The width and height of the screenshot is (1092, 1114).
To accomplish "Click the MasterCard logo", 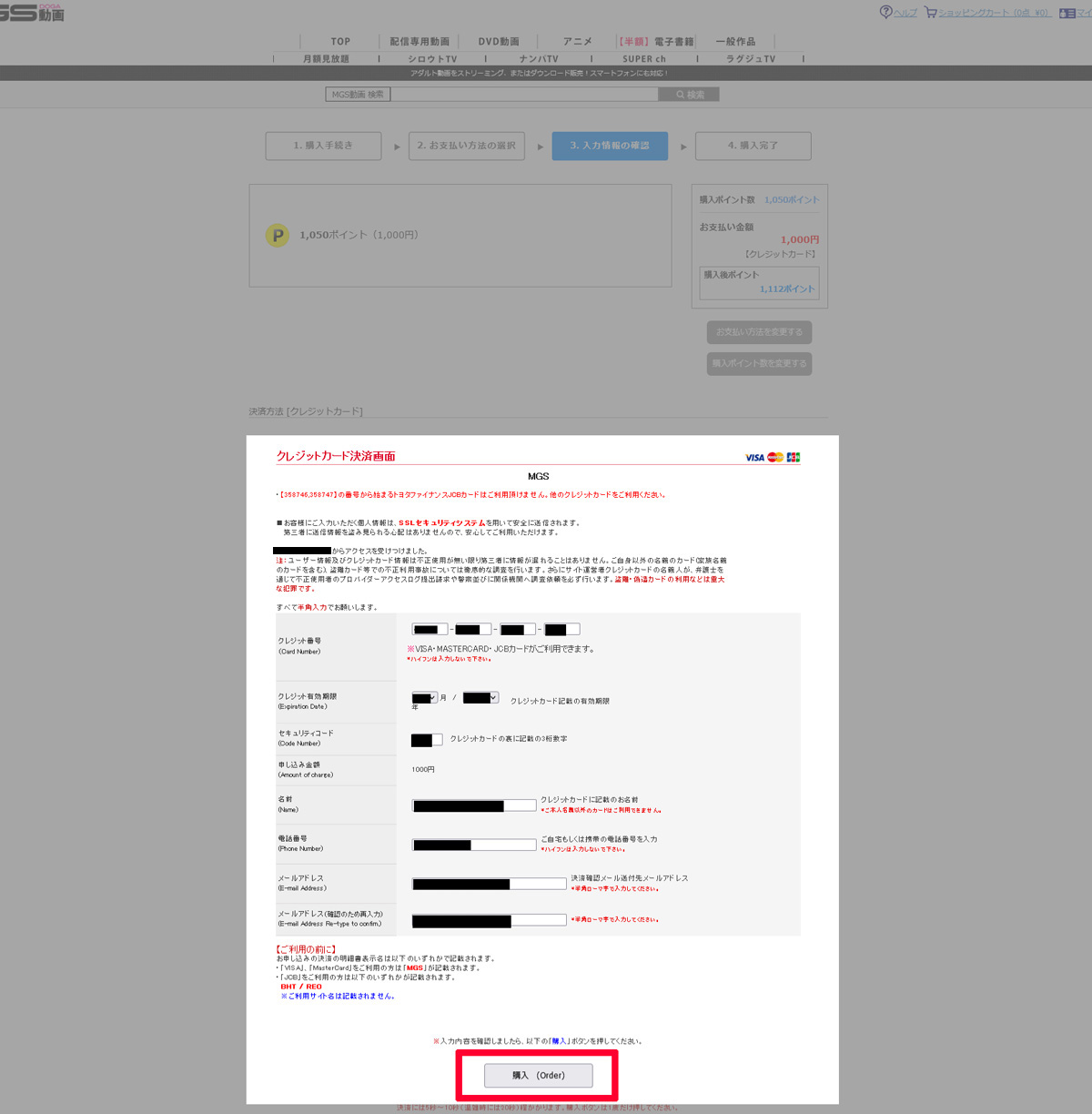I will [x=775, y=458].
